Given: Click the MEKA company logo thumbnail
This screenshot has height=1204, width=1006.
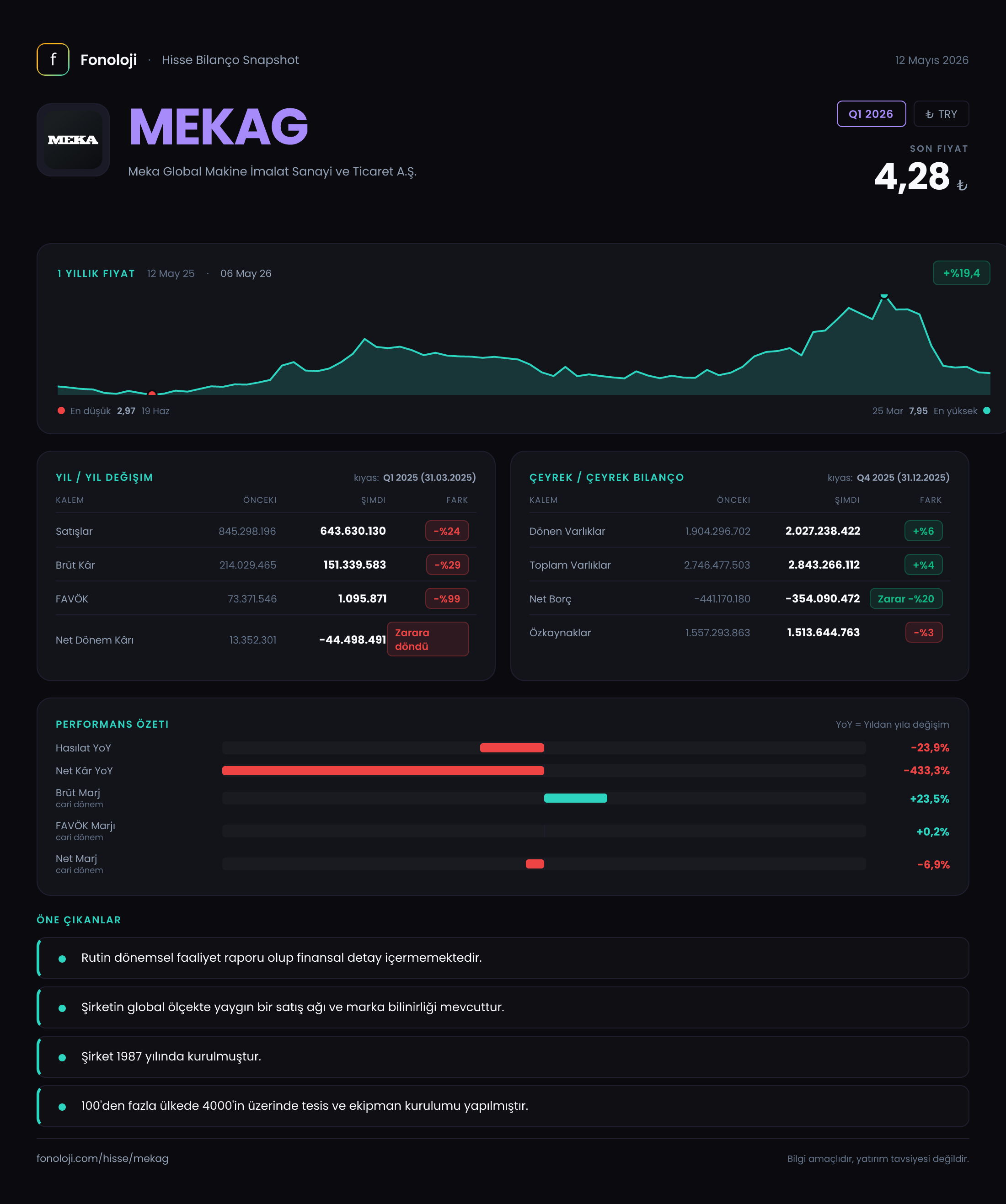Looking at the screenshot, I should (x=73, y=140).
